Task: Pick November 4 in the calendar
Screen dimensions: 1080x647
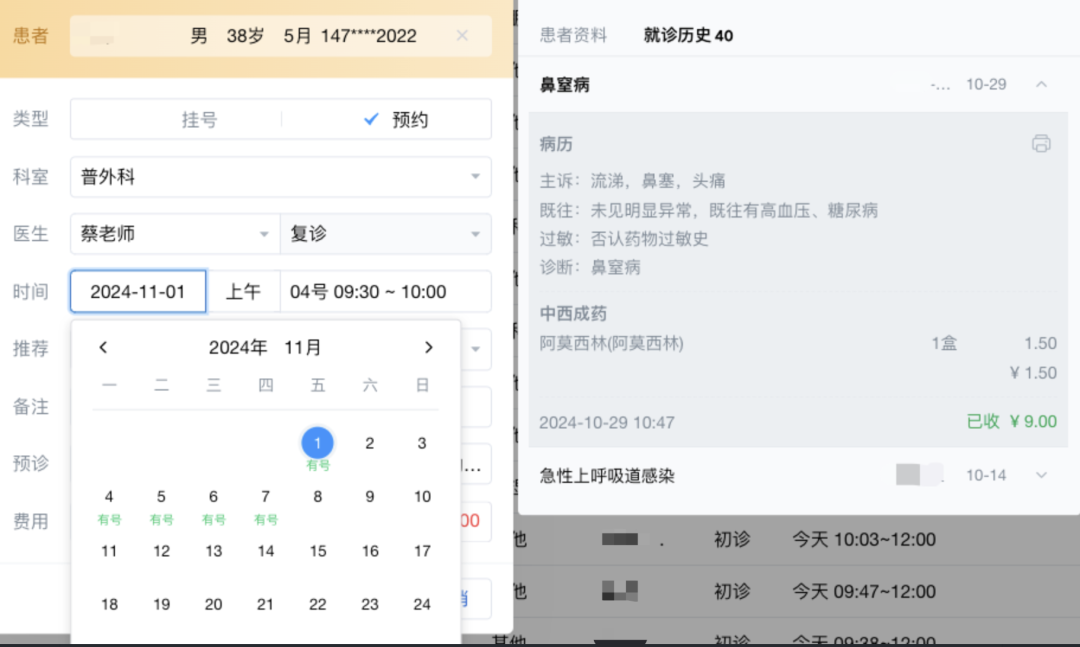Action: click(x=109, y=497)
